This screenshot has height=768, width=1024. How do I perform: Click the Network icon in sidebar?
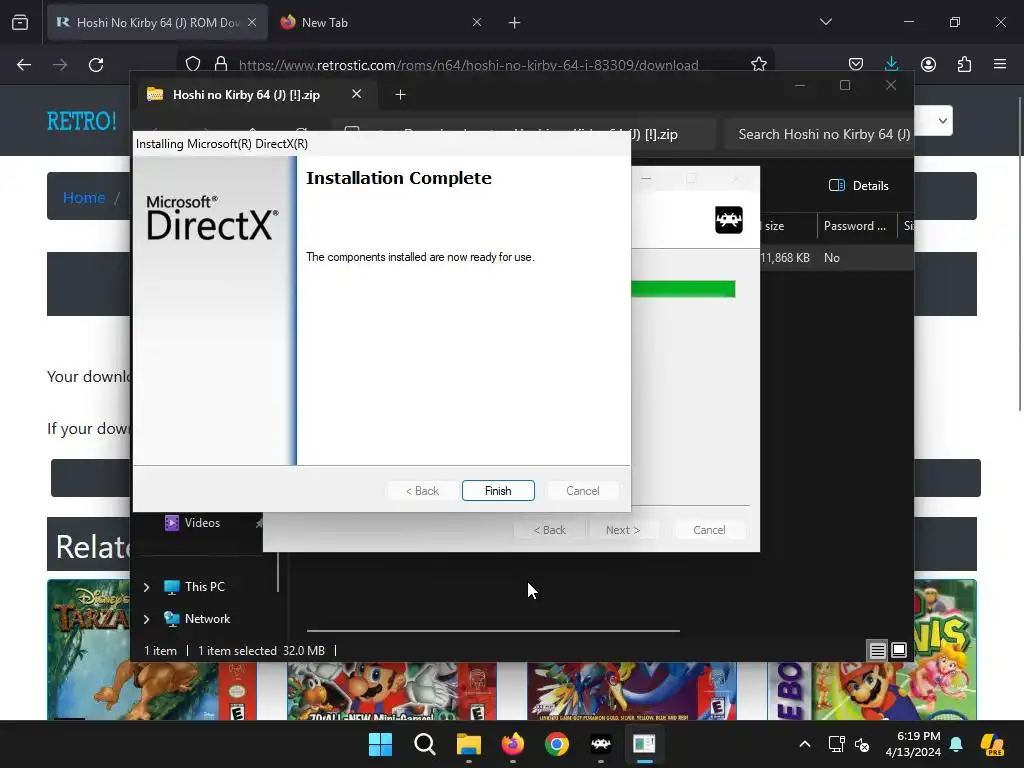(x=172, y=618)
